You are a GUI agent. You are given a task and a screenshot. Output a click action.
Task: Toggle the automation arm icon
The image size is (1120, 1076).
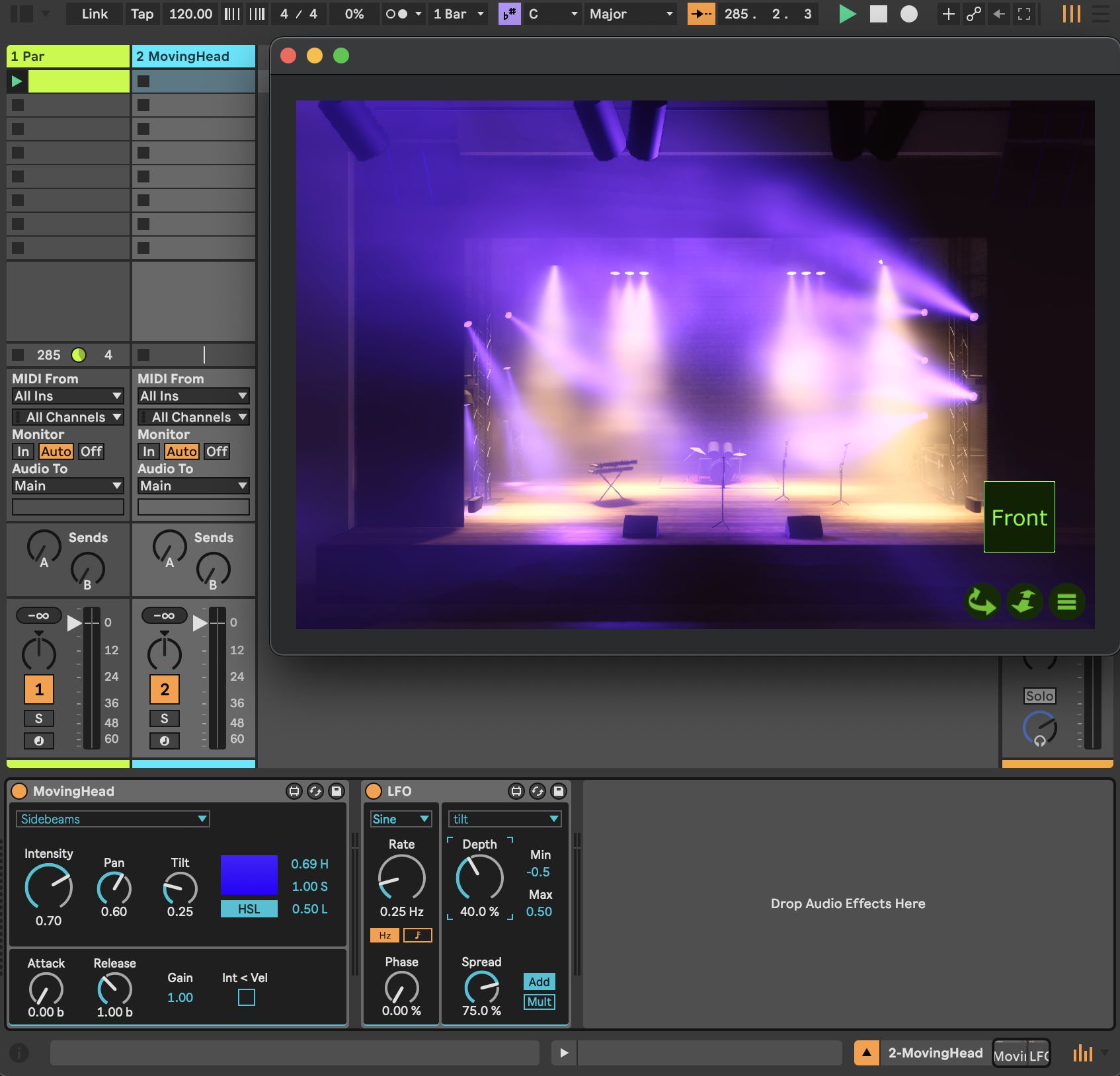973,14
